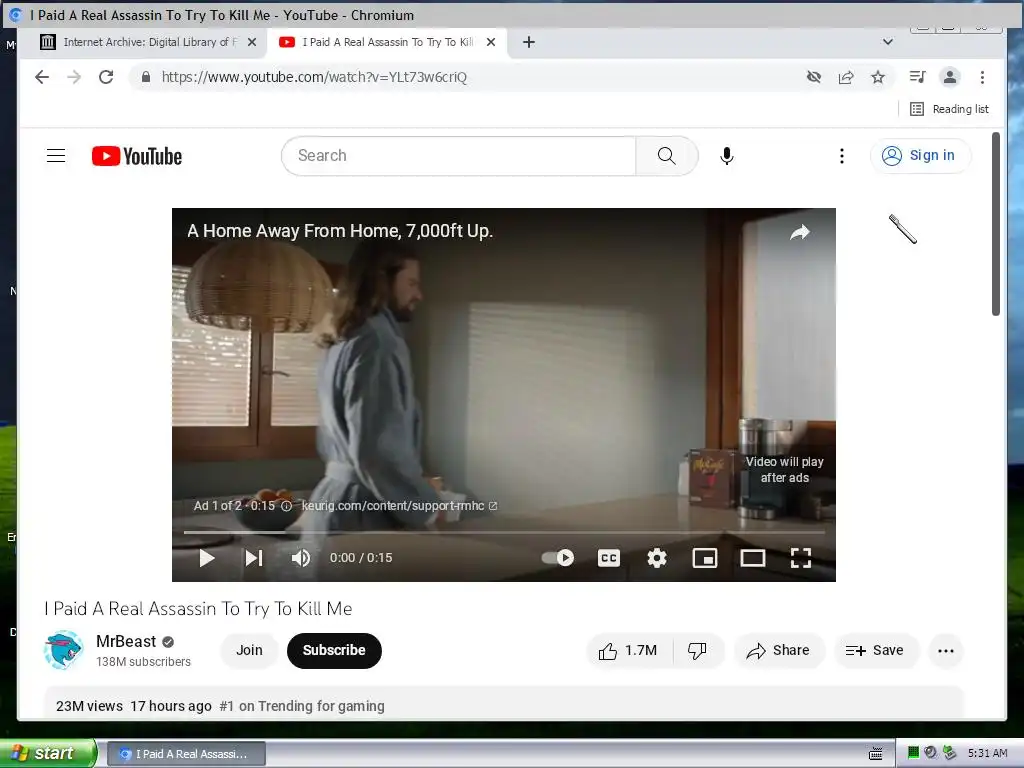
Task: Click the Sign in button
Action: point(920,155)
